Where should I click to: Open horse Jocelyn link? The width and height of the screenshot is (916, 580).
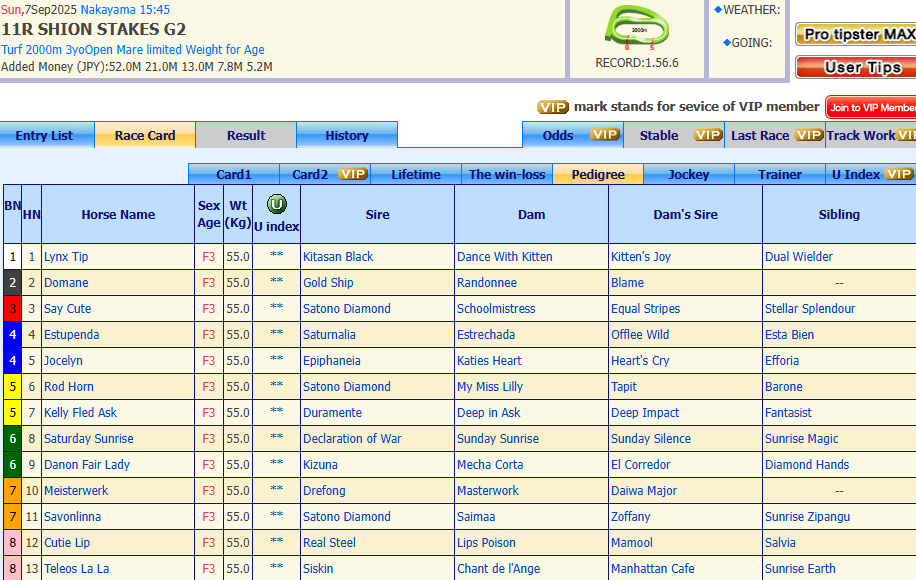63,360
